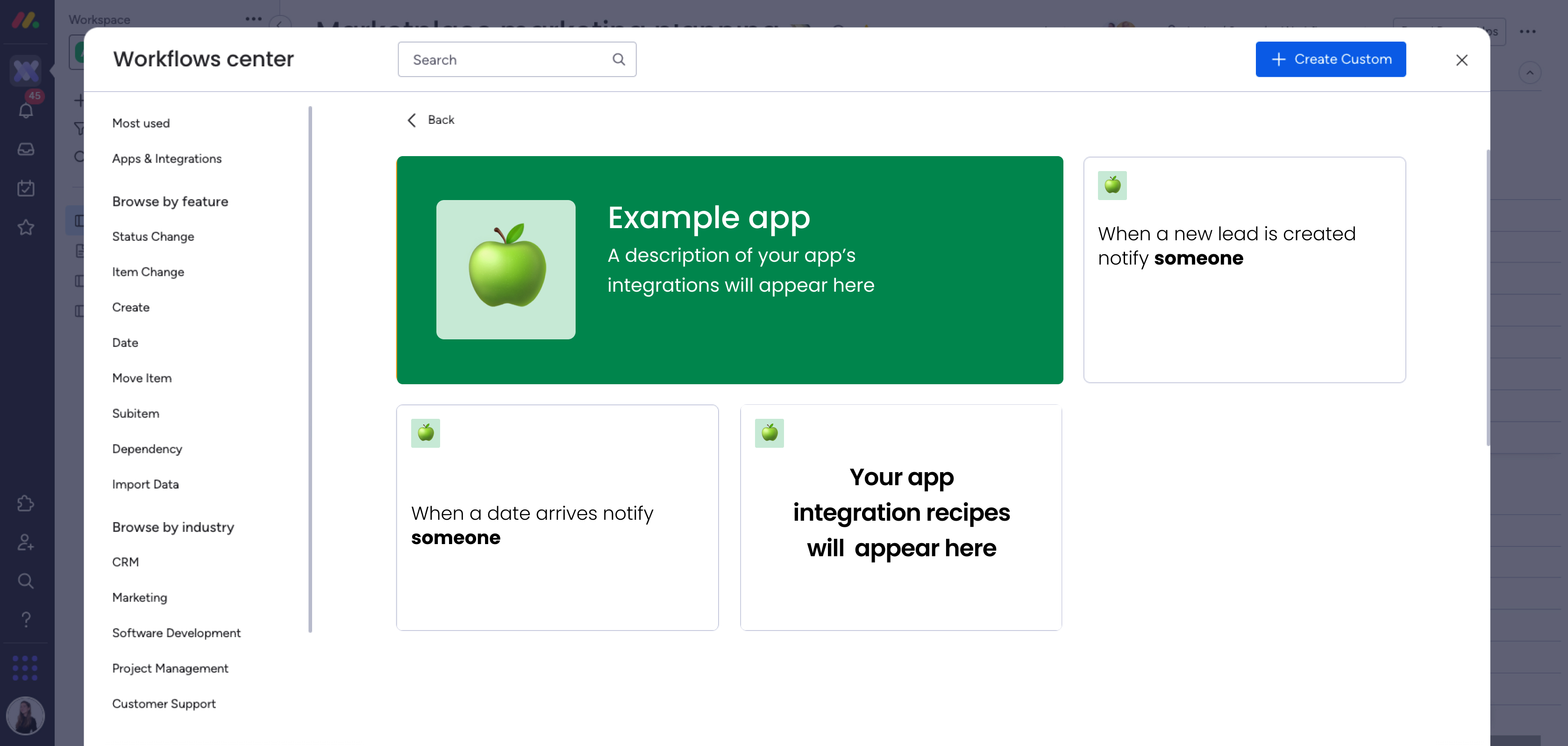Open the notifications bell icon
This screenshot has width=1568, height=746.
[x=26, y=110]
